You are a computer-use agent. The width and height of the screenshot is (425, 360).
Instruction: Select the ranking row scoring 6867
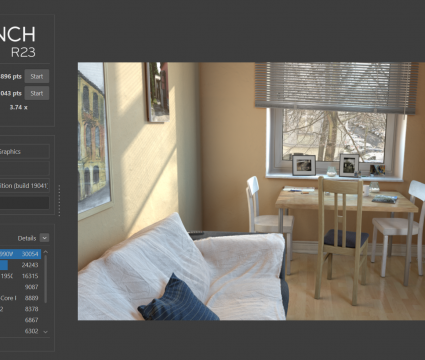click(20, 320)
